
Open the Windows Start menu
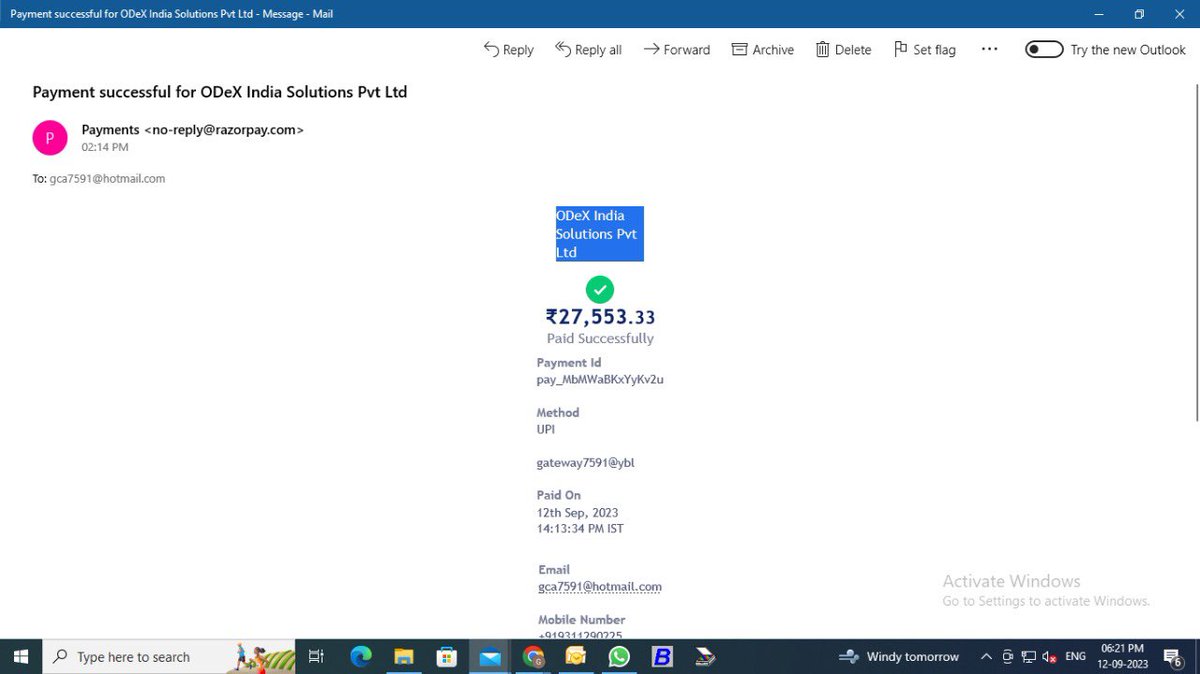21,657
